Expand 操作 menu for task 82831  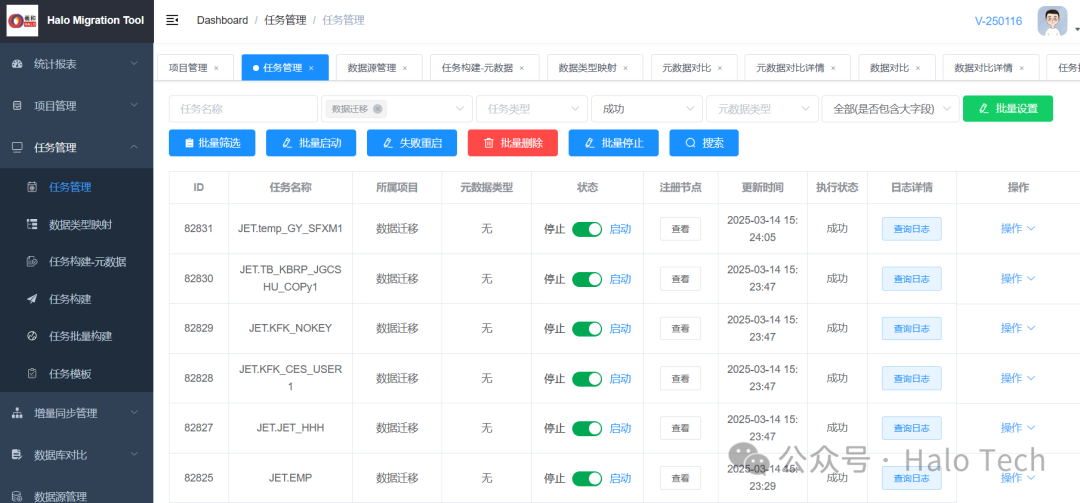click(x=1018, y=229)
